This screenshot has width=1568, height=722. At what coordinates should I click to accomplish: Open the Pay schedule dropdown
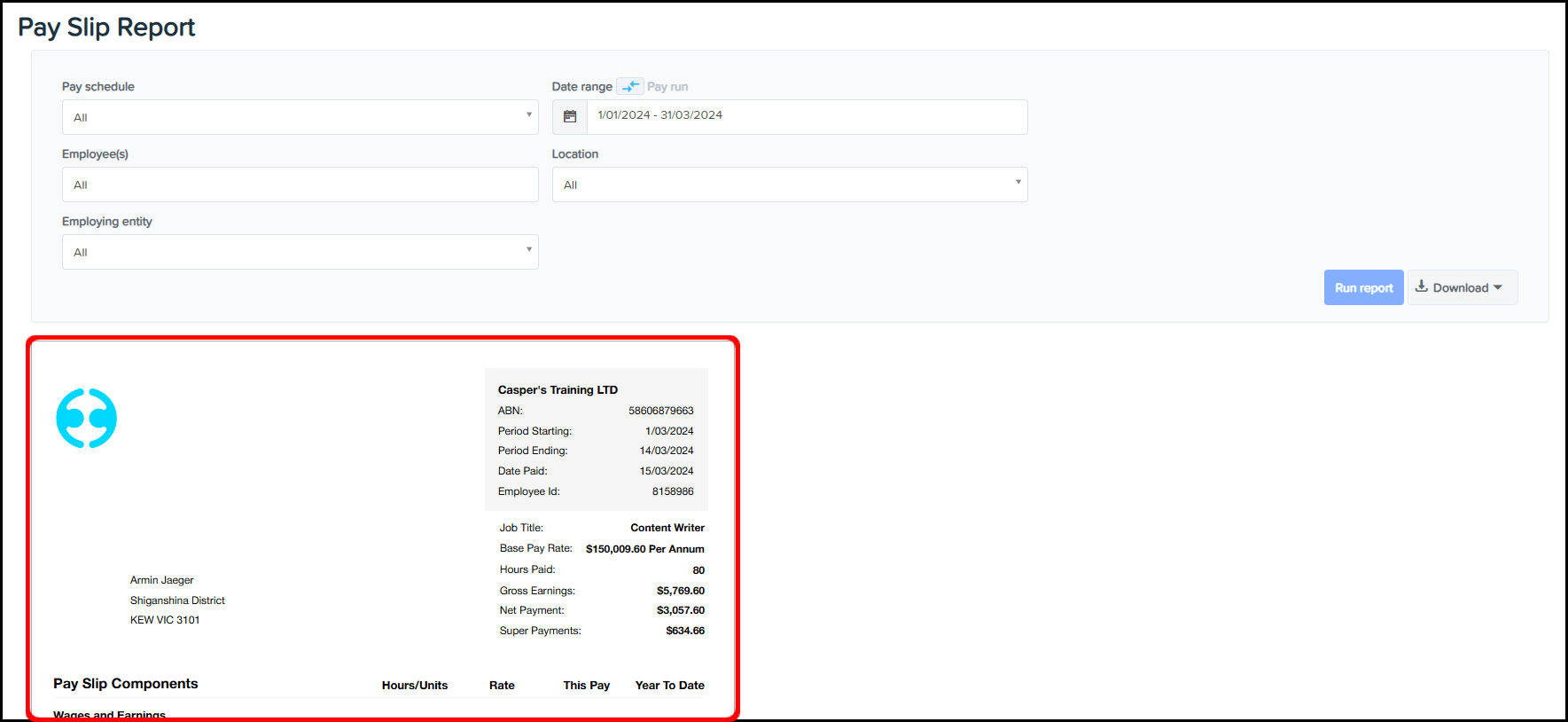(300, 117)
